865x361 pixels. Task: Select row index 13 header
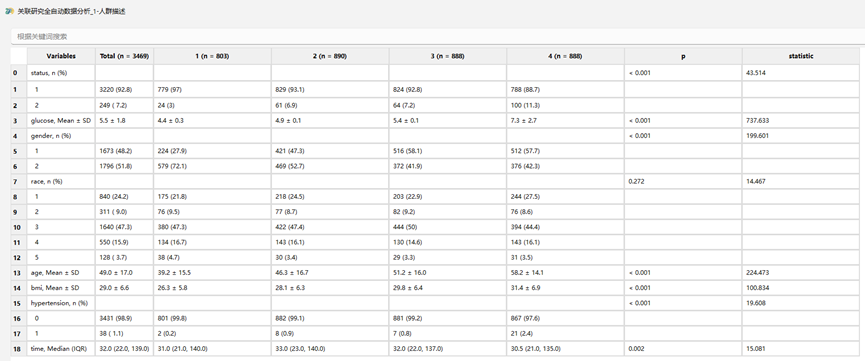click(18, 273)
